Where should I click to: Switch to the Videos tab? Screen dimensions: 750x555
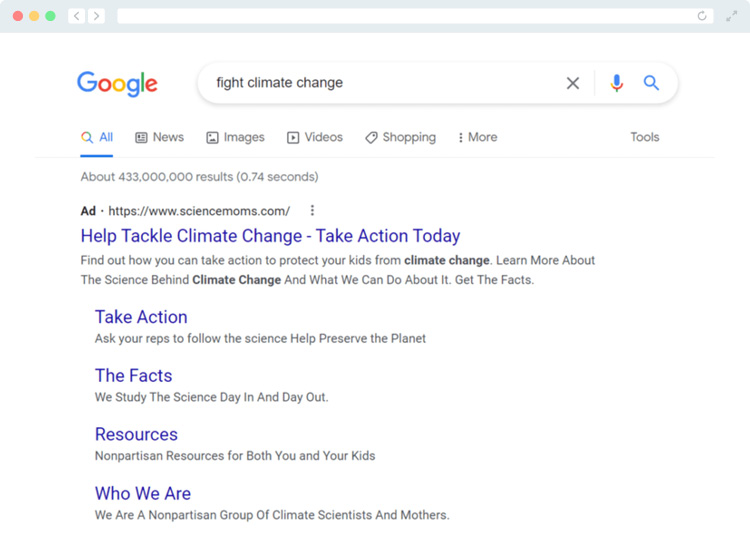tap(315, 137)
